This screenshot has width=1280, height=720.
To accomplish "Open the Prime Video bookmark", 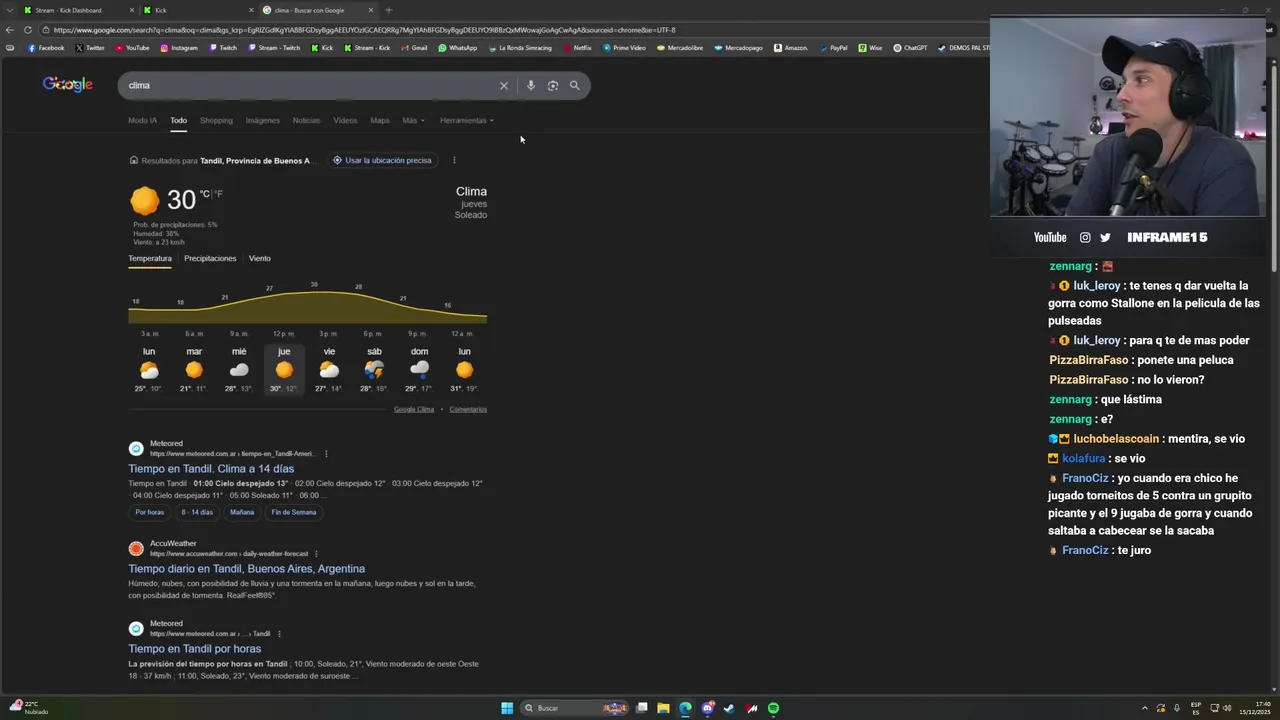I will 624,48.
